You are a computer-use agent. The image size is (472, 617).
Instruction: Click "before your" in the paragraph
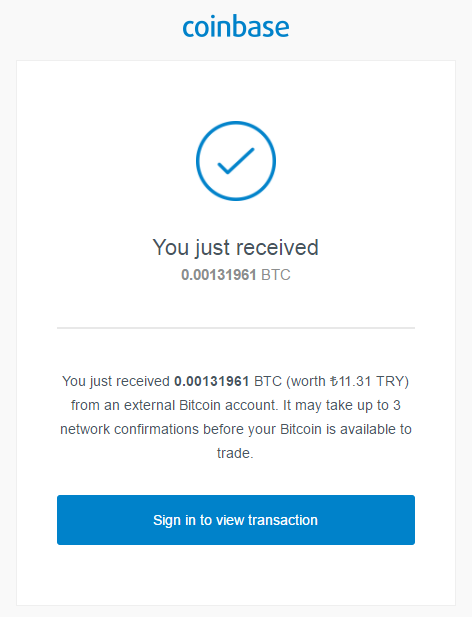click(240, 429)
